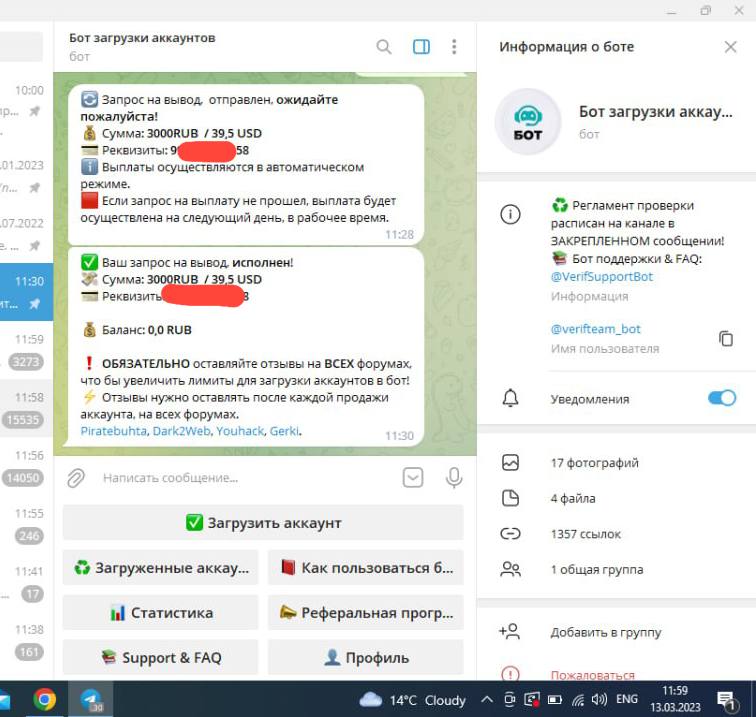Click the Piratebuhta forum link

coord(114,431)
